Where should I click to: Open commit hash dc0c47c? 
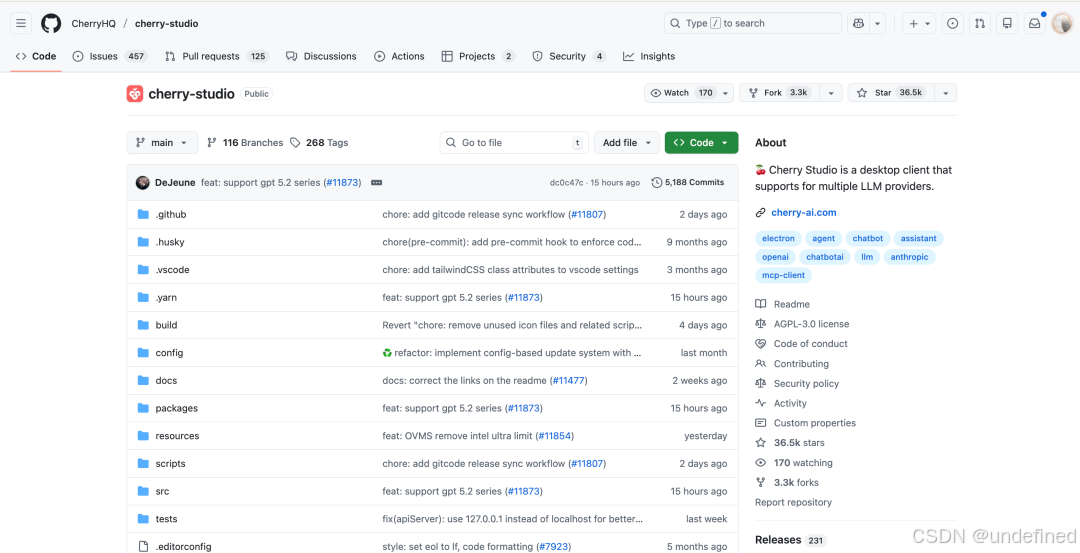(565, 182)
